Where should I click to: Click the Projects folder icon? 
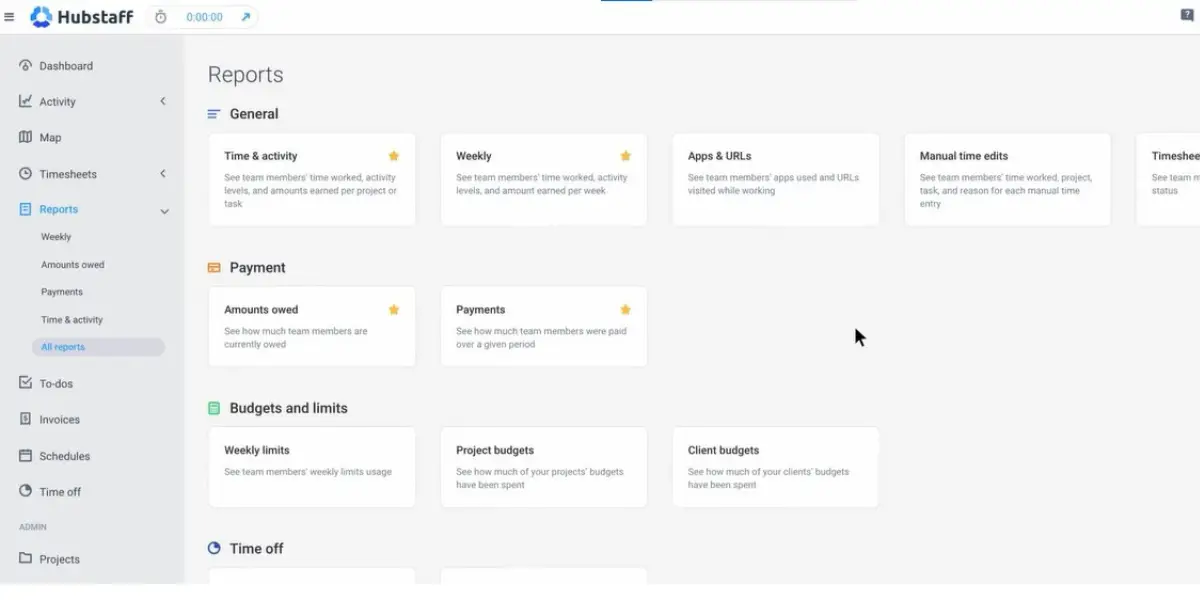point(26,558)
